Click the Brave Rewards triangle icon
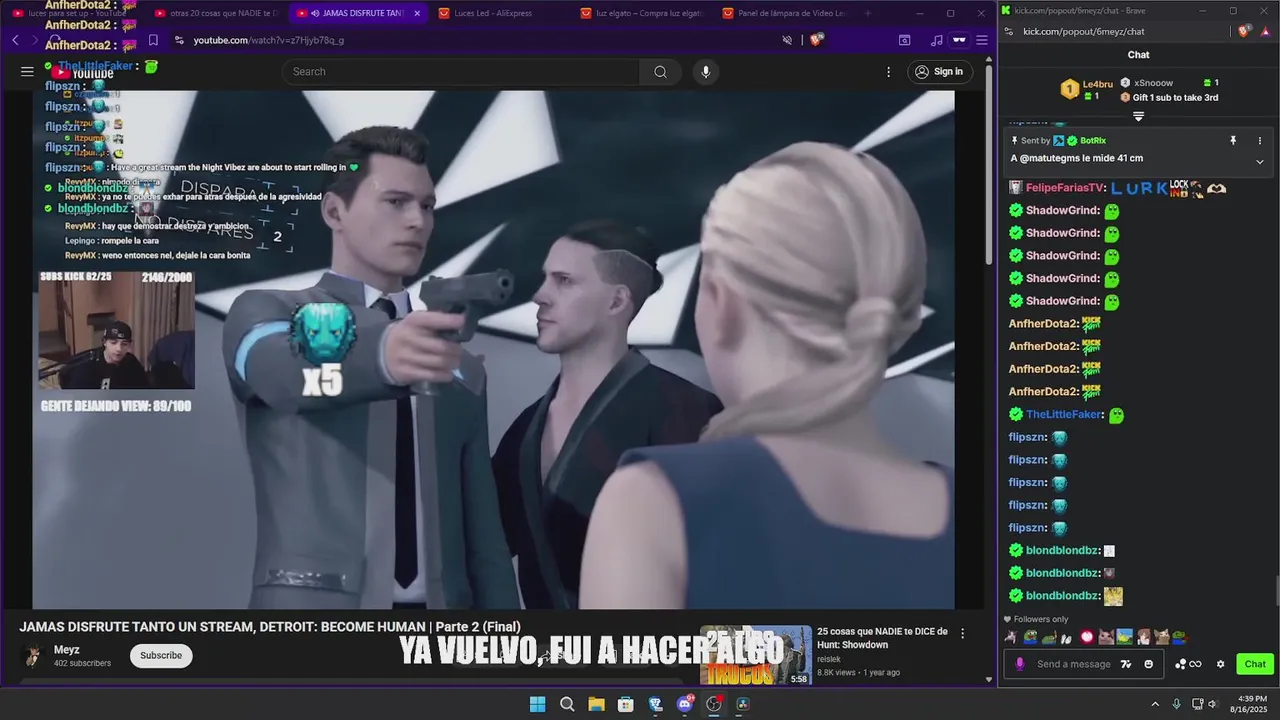This screenshot has width=1280, height=720. (1265, 31)
